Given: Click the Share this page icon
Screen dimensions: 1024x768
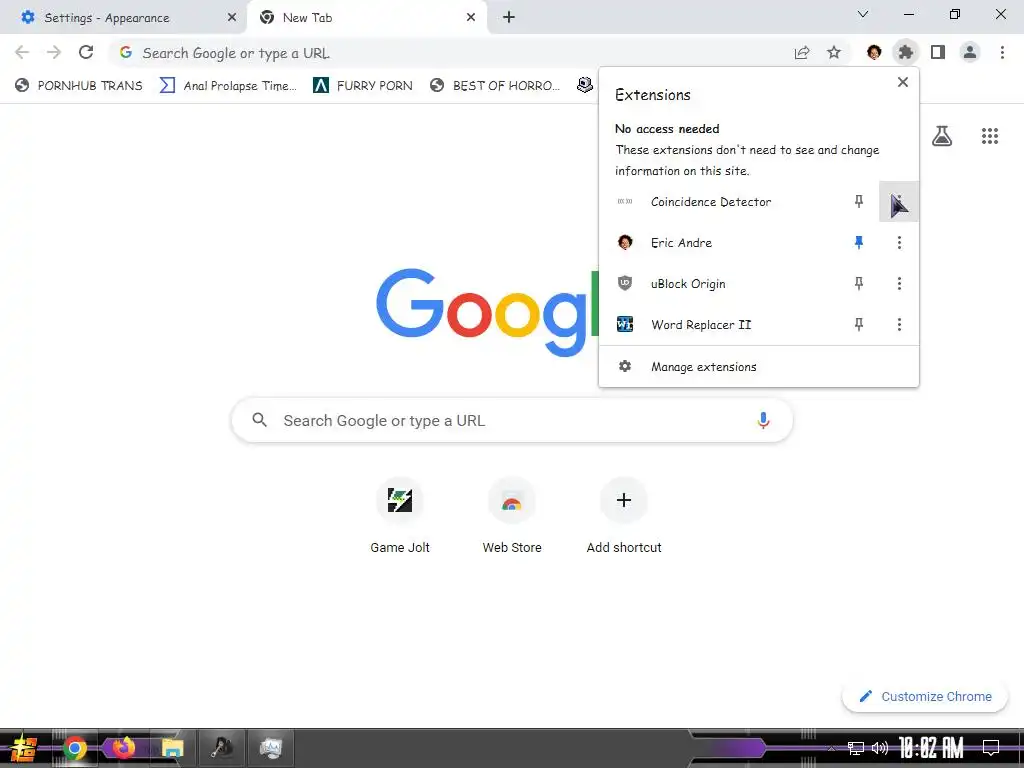Looking at the screenshot, I should pyautogui.click(x=802, y=52).
